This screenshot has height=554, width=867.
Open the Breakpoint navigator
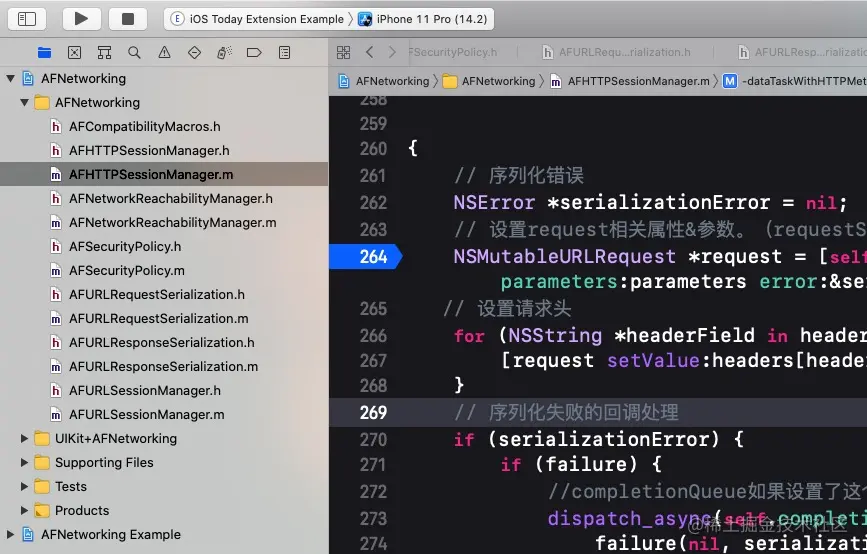click(254, 53)
